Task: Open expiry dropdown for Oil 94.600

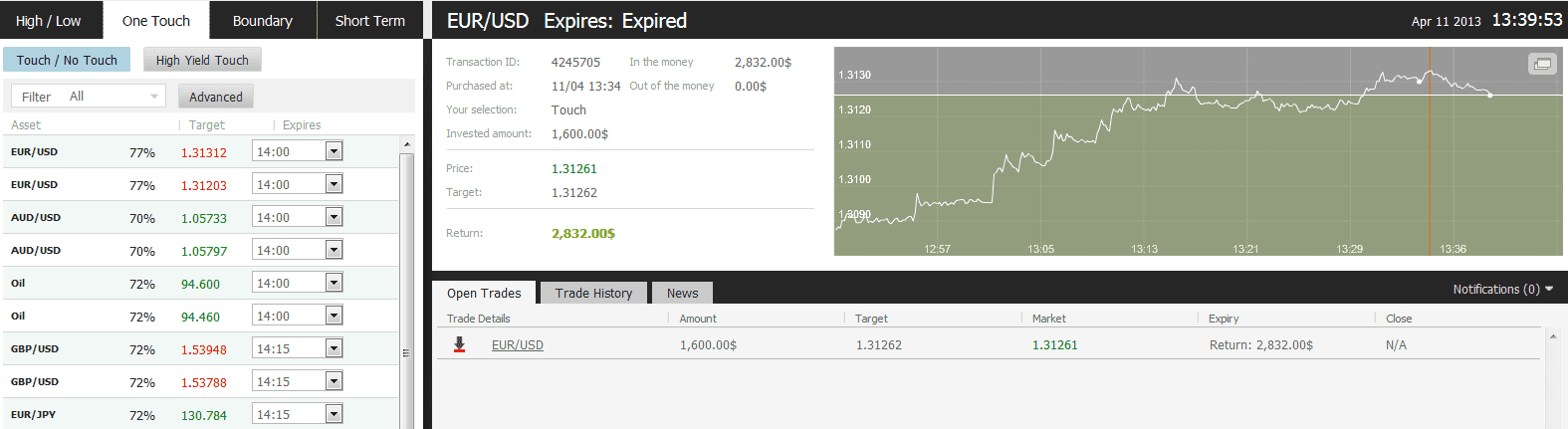Action: click(x=334, y=283)
